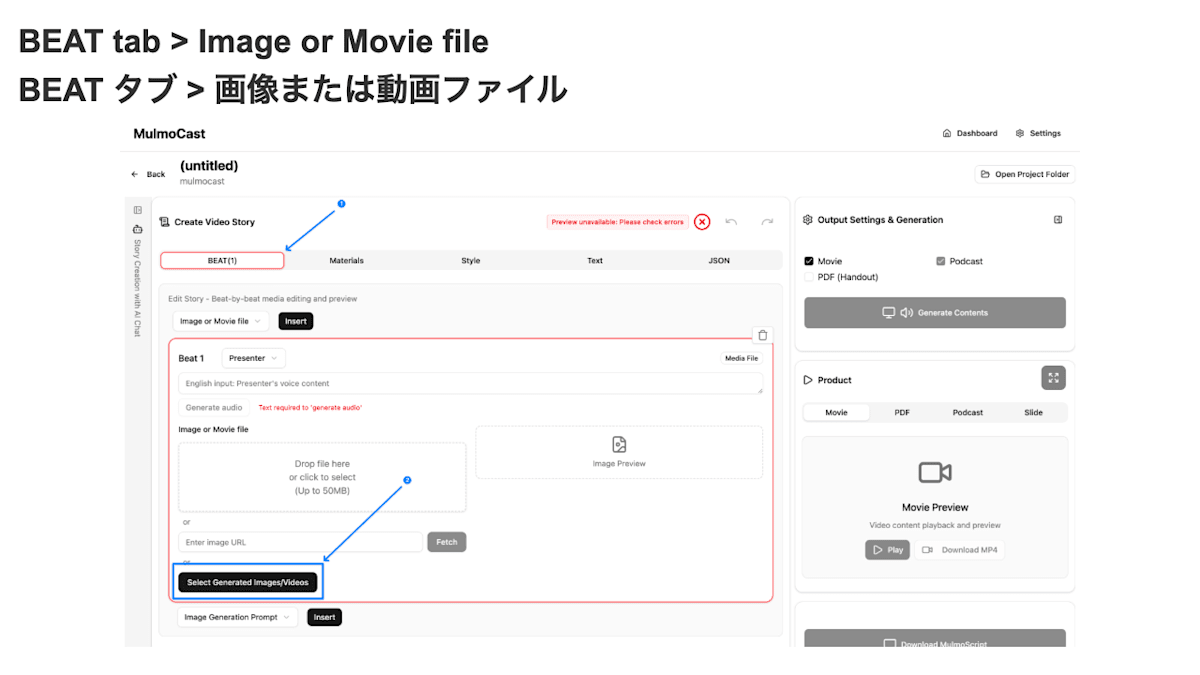
Task: Go to the Dashboard
Action: pyautogui.click(x=970, y=133)
